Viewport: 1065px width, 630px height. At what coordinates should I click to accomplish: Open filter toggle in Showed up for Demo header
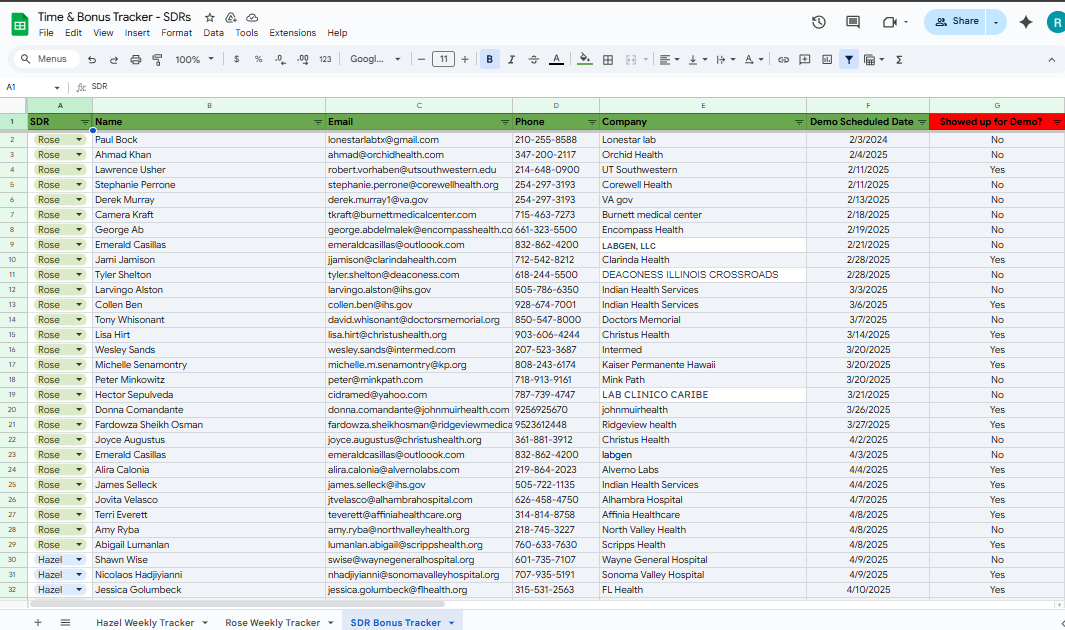pyautogui.click(x=1057, y=122)
